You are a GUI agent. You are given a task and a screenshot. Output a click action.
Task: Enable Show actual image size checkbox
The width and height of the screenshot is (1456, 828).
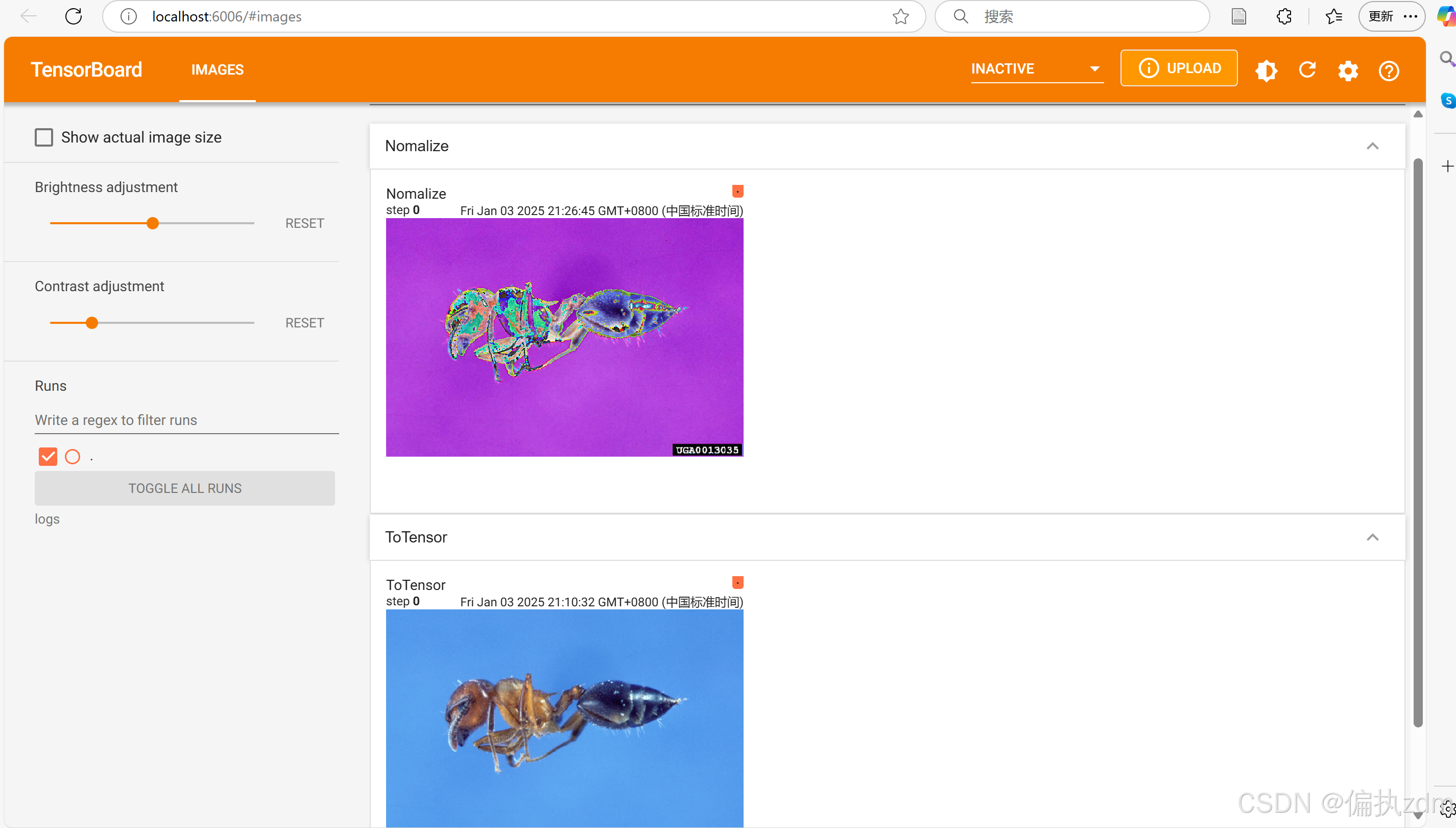pyautogui.click(x=44, y=137)
